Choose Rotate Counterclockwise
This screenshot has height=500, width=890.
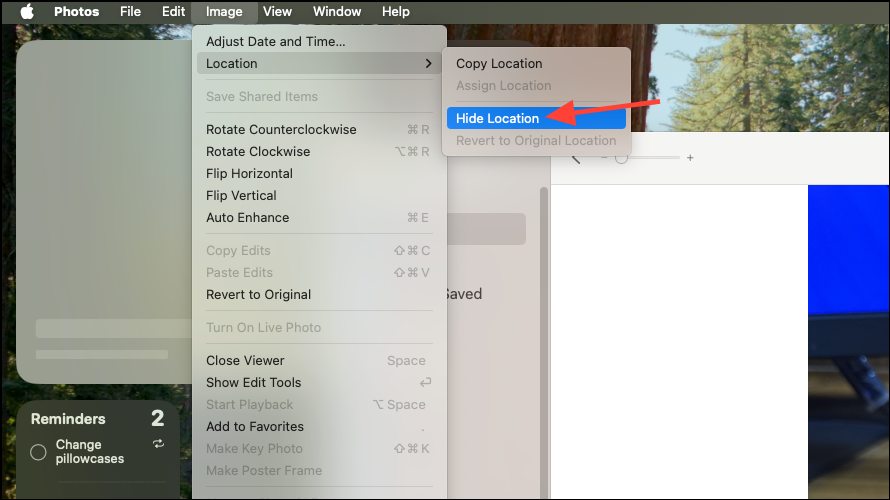[x=281, y=130]
